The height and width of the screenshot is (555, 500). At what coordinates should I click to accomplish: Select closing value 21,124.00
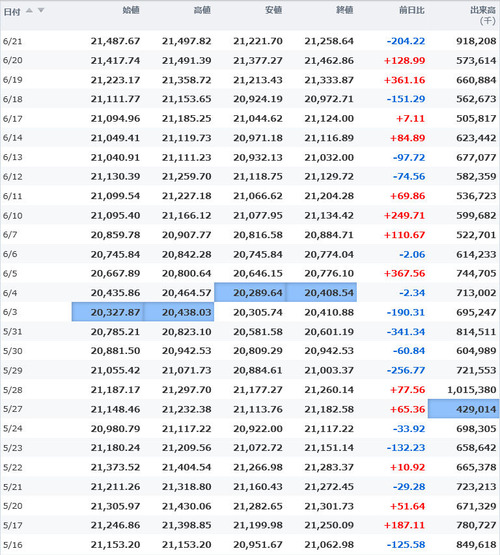pos(329,119)
